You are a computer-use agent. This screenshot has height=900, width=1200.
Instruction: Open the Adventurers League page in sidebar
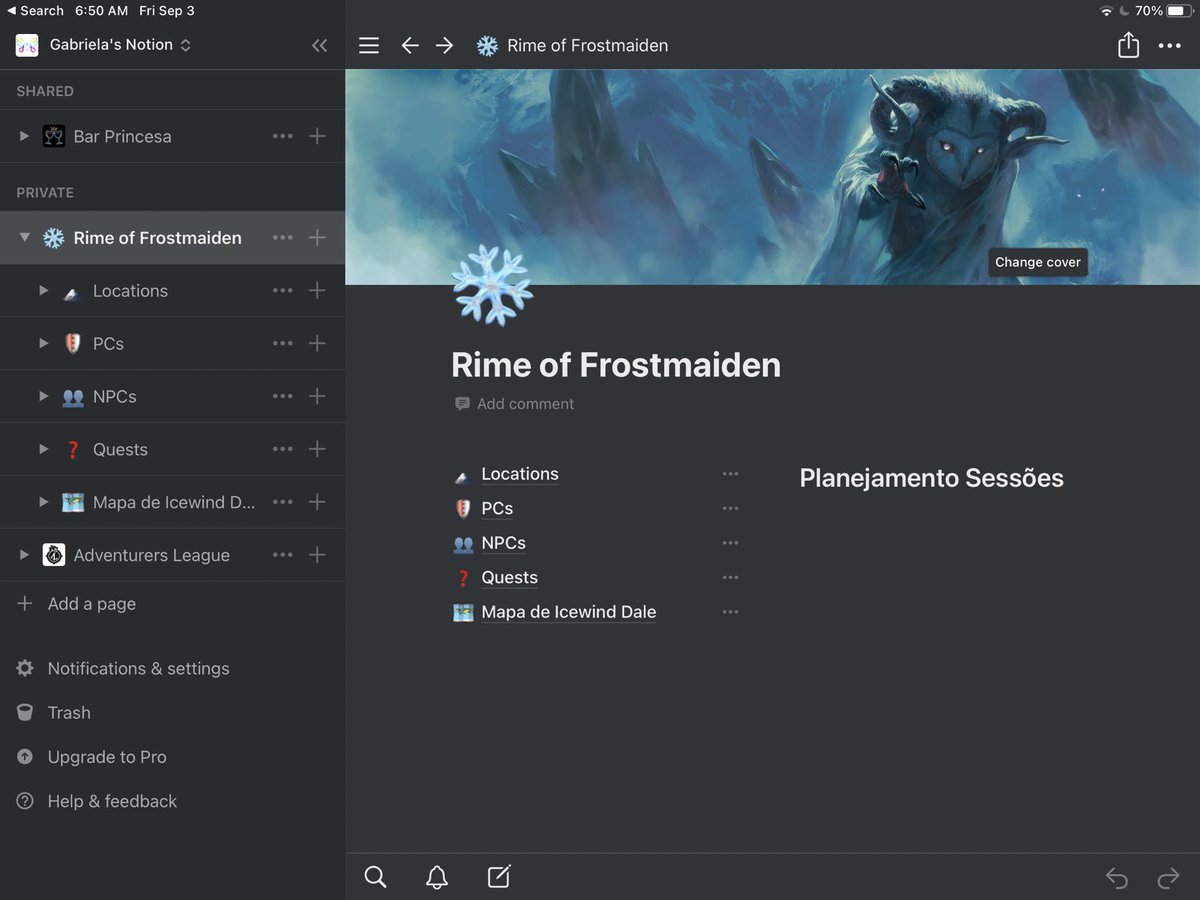[x=152, y=555]
